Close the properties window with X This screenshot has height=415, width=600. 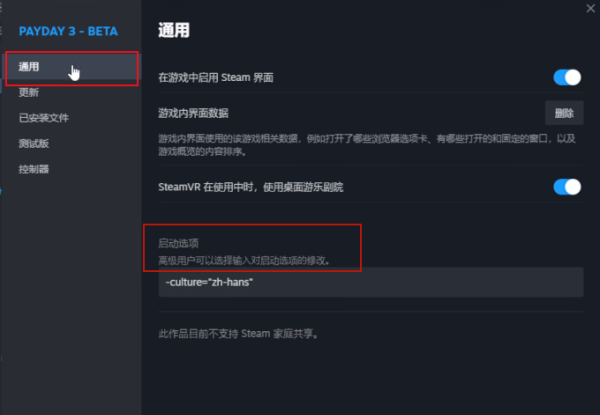(x=590, y=7)
